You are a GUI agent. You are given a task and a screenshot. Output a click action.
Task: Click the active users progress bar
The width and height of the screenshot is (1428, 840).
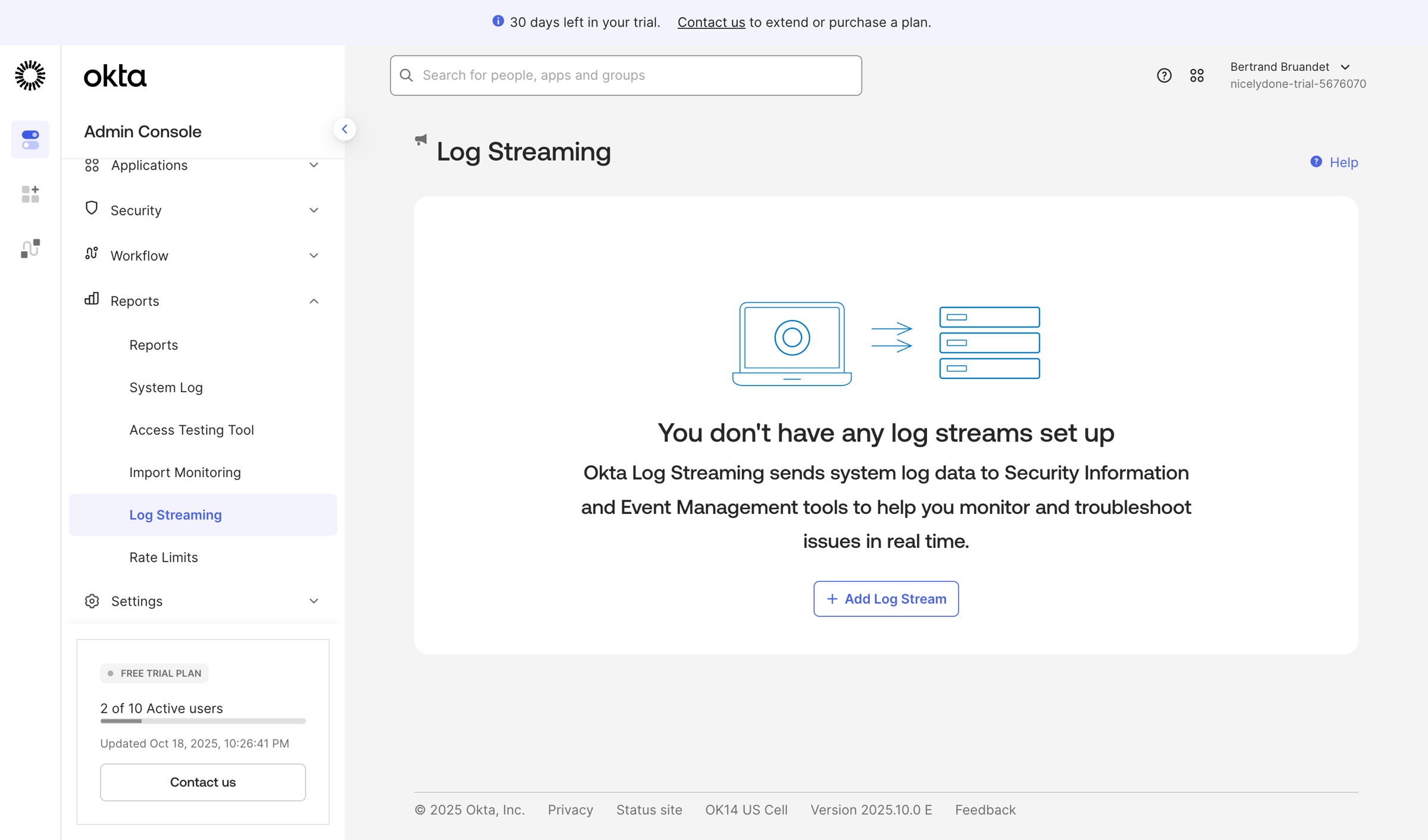tap(203, 721)
